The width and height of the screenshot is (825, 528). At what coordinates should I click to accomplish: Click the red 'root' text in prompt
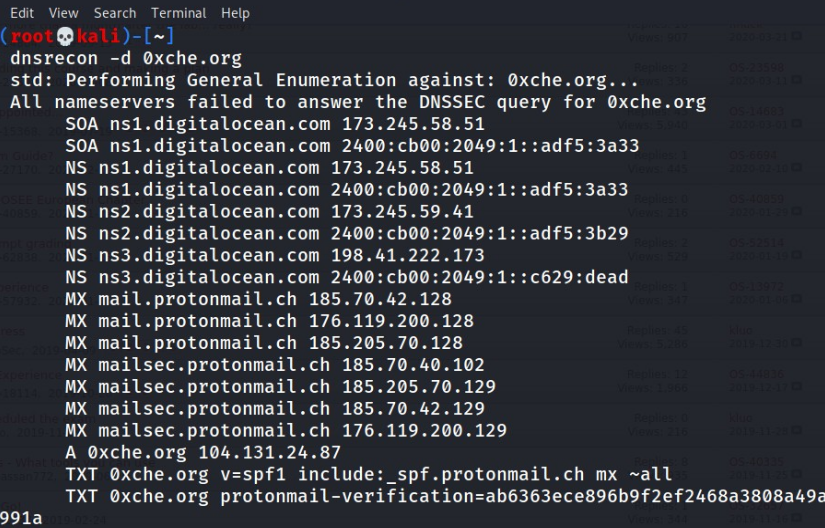[33, 37]
